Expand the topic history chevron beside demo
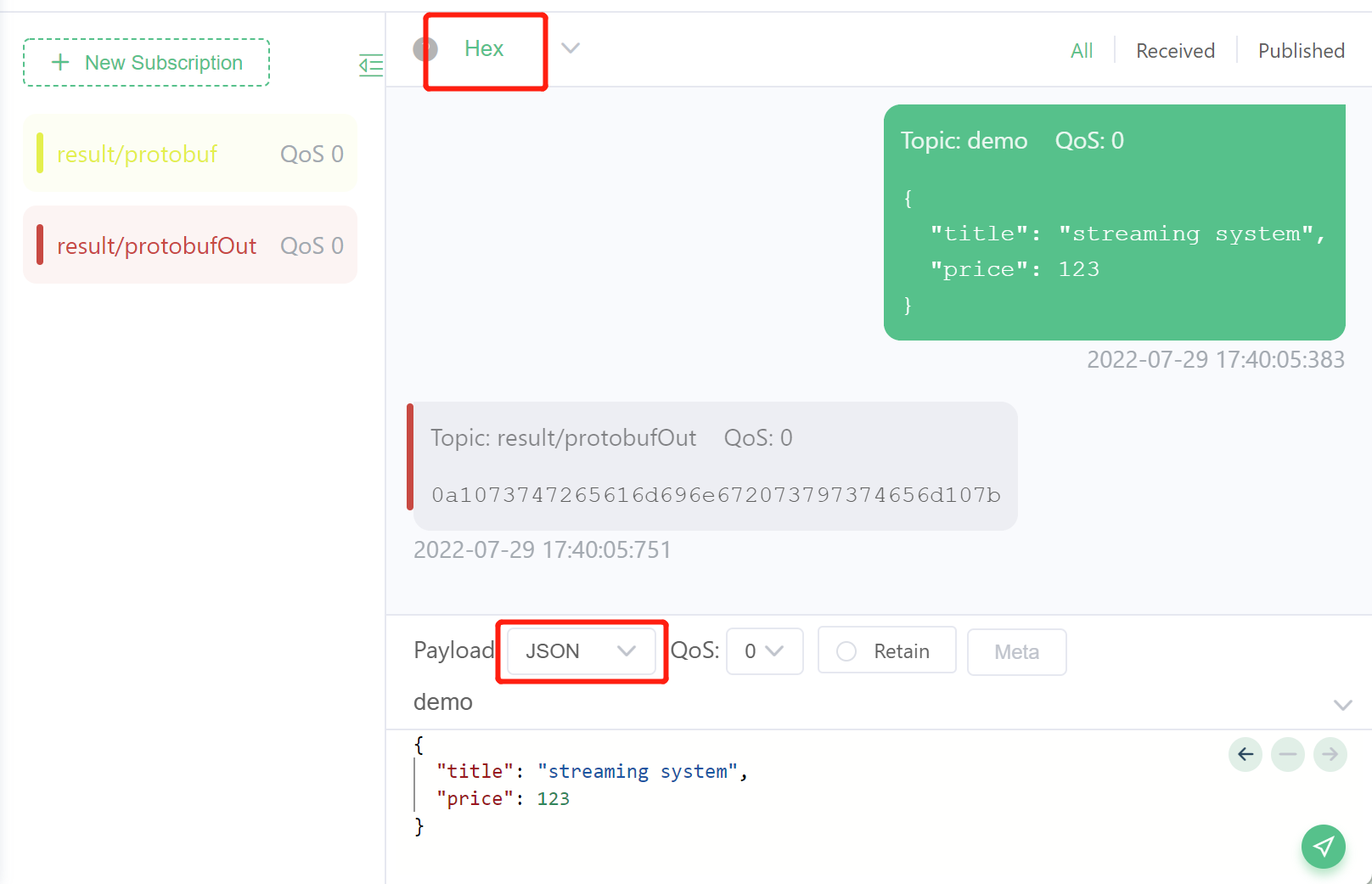This screenshot has width=1372, height=884. click(x=1342, y=705)
